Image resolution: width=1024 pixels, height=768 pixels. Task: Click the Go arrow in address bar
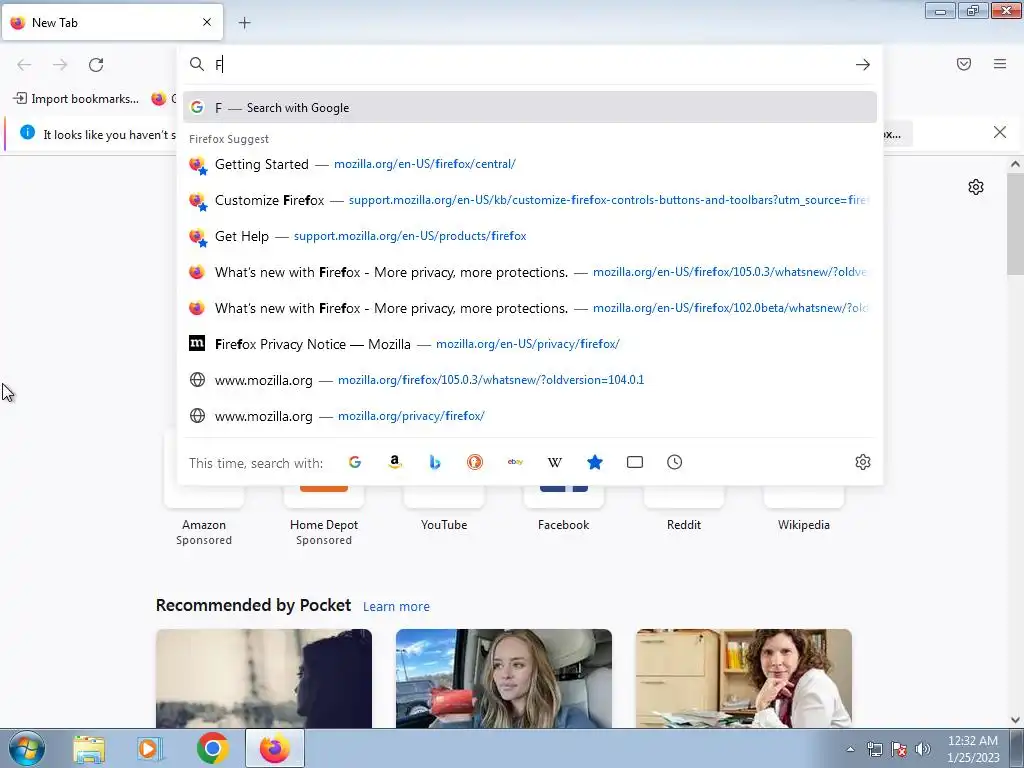[862, 64]
